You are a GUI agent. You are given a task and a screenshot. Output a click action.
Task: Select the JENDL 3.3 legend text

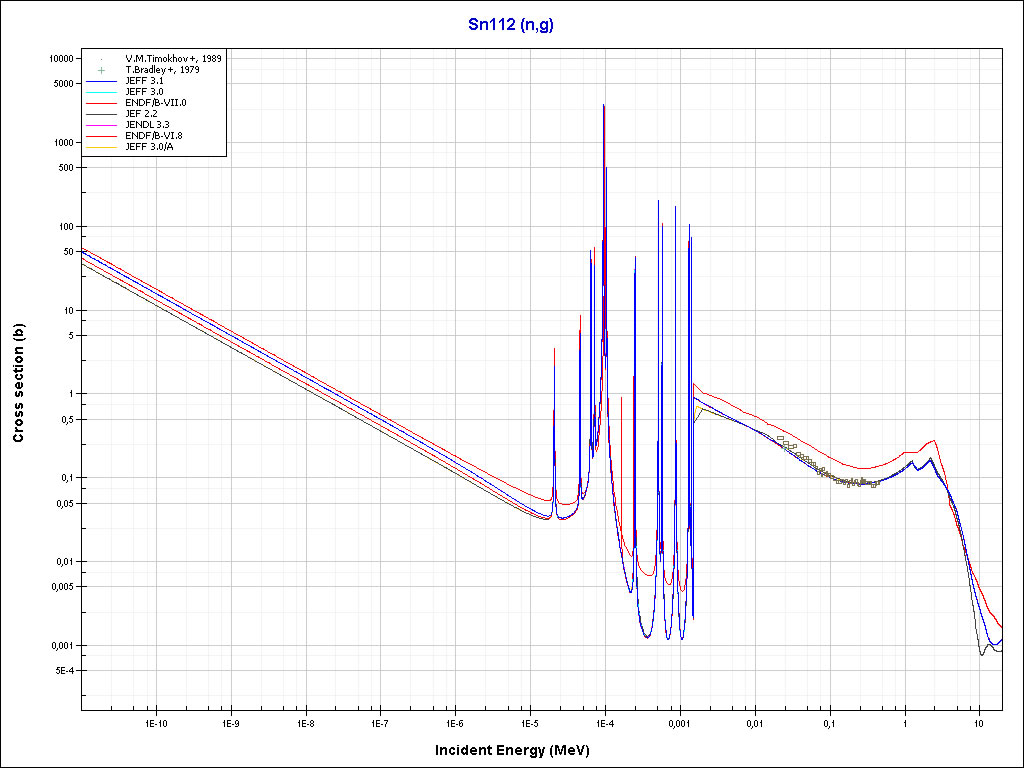tap(147, 125)
